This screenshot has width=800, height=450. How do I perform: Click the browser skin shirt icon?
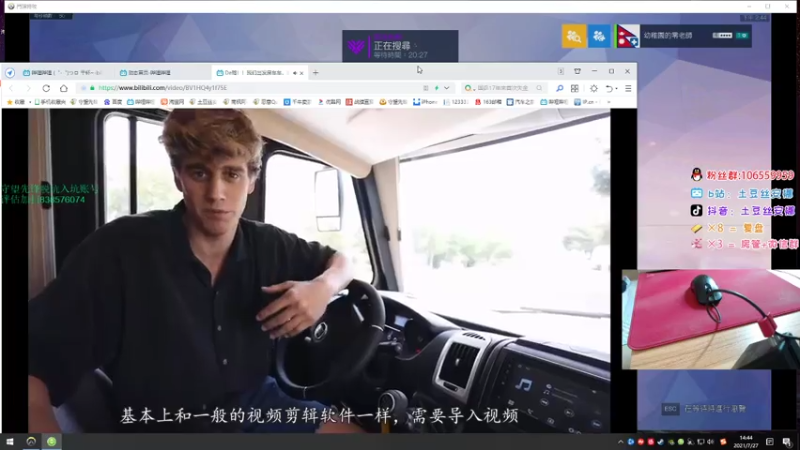tap(577, 71)
